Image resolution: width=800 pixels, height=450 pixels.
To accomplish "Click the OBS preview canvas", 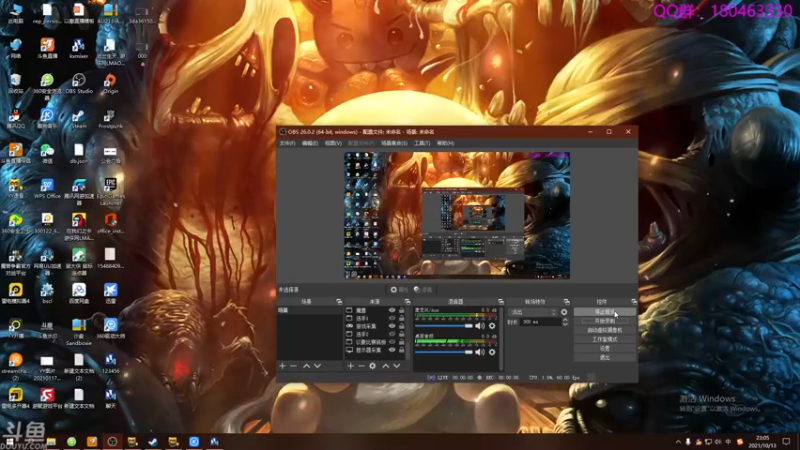I will (457, 215).
